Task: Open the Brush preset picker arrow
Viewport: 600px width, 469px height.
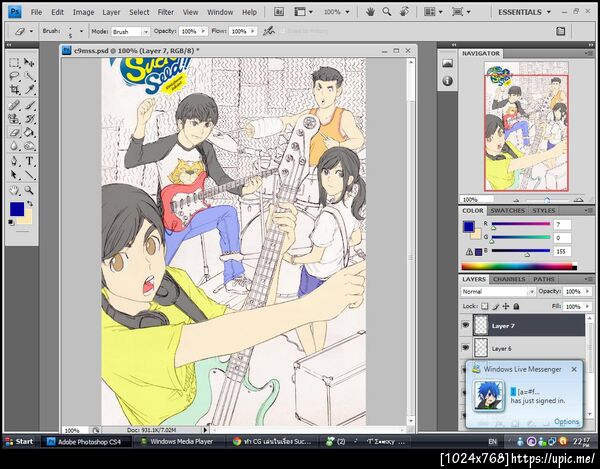Action: (81, 31)
